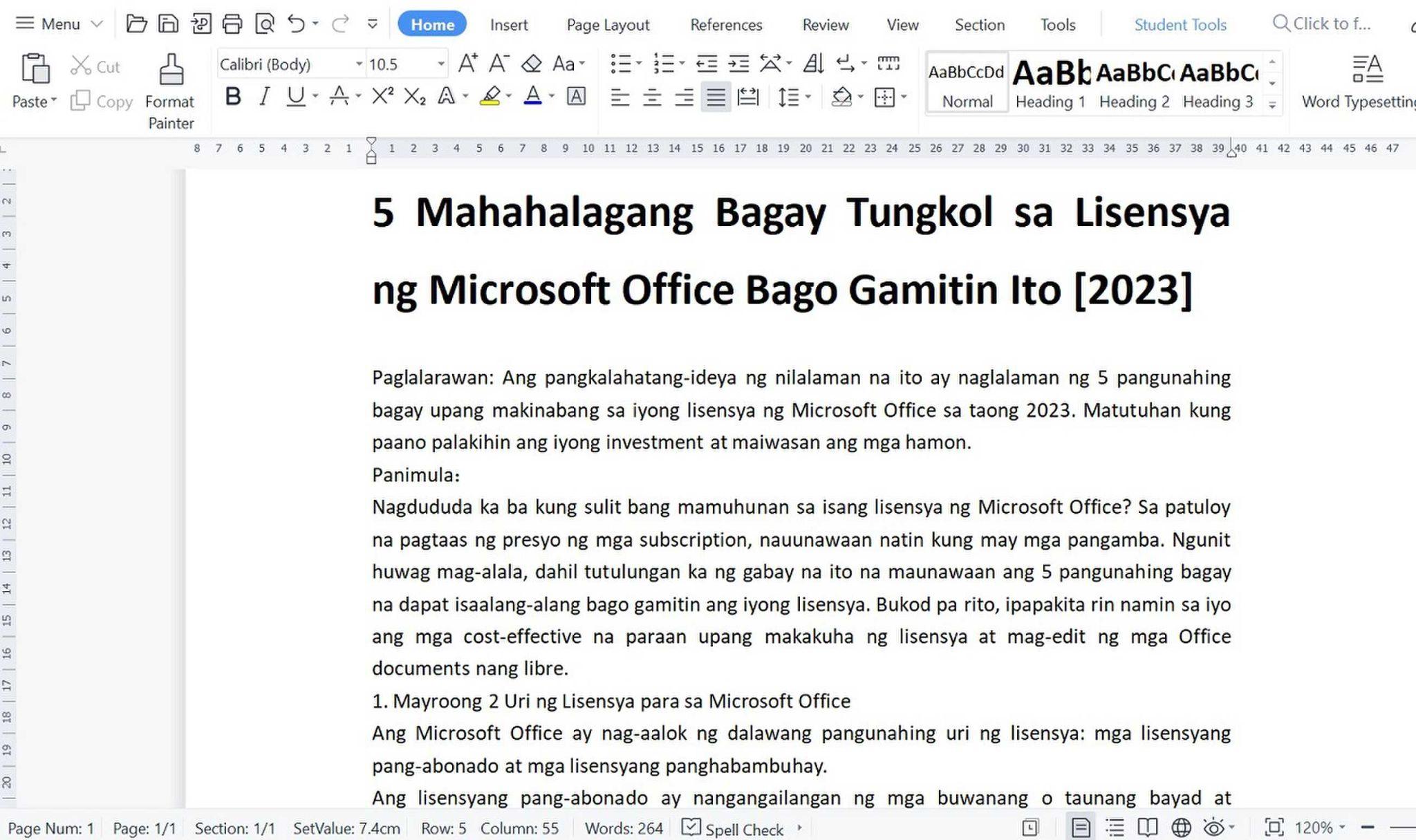
Task: Switch to web layout globe icon
Action: click(x=1181, y=828)
